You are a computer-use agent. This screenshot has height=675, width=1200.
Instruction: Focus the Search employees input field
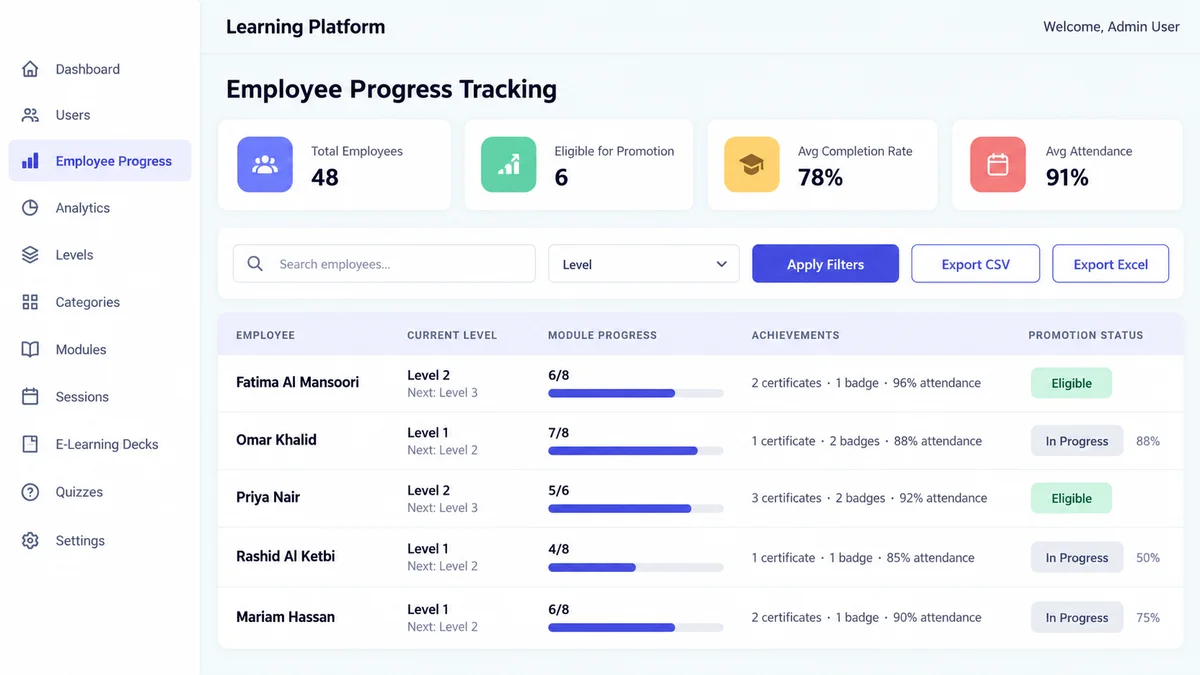click(x=384, y=264)
